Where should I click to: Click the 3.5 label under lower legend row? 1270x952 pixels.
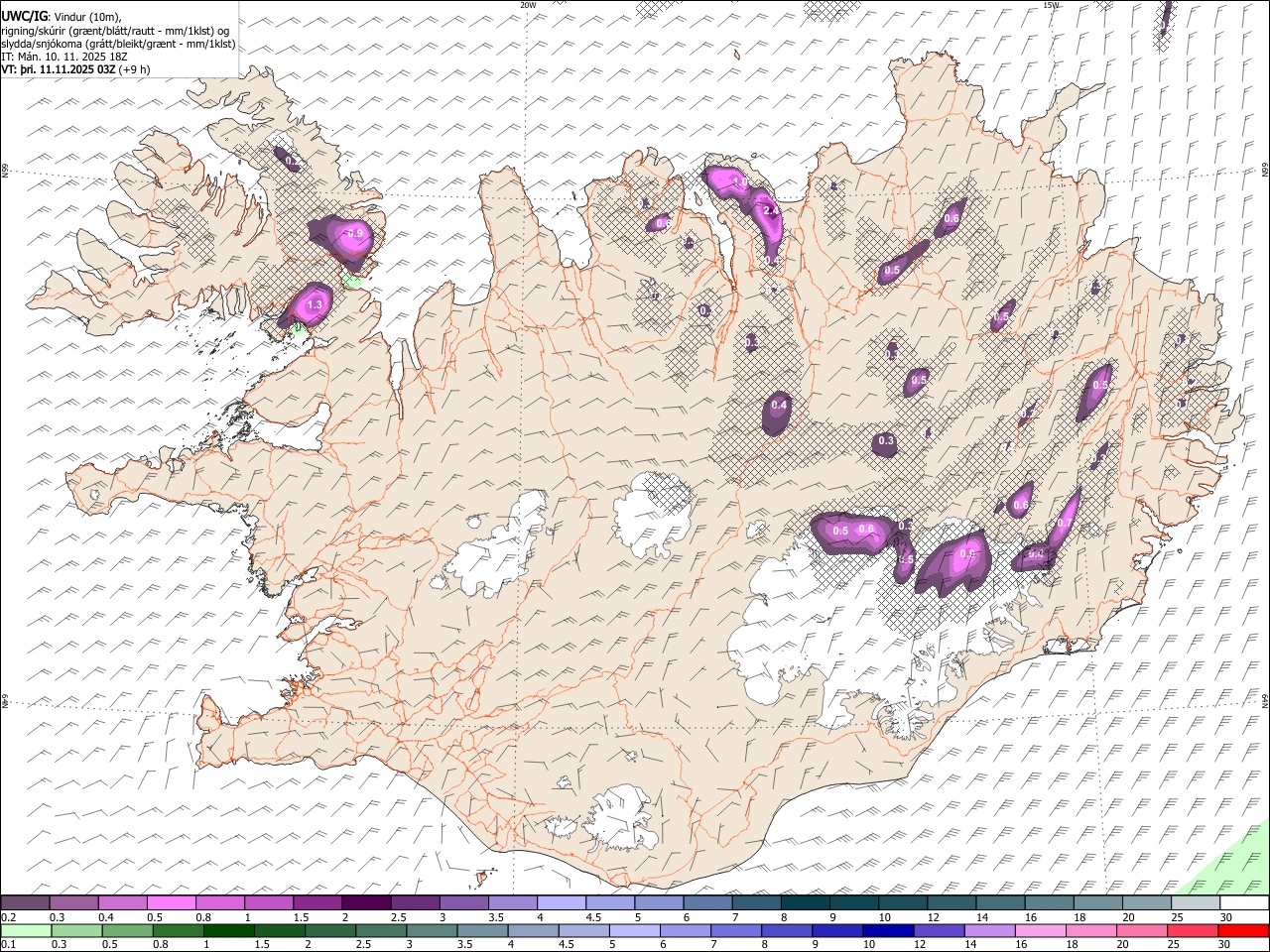(464, 943)
